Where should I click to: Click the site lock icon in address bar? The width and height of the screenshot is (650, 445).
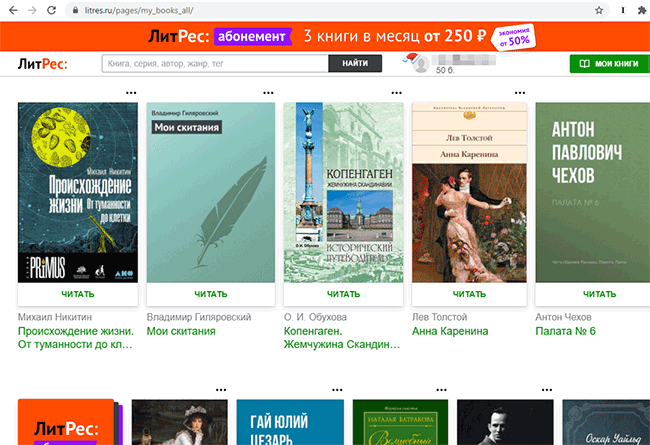pyautogui.click(x=75, y=10)
